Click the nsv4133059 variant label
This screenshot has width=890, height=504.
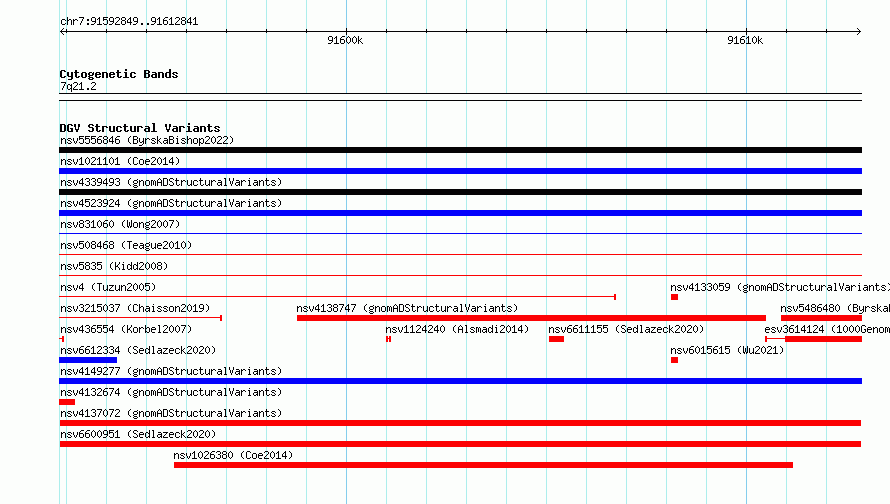[780, 287]
